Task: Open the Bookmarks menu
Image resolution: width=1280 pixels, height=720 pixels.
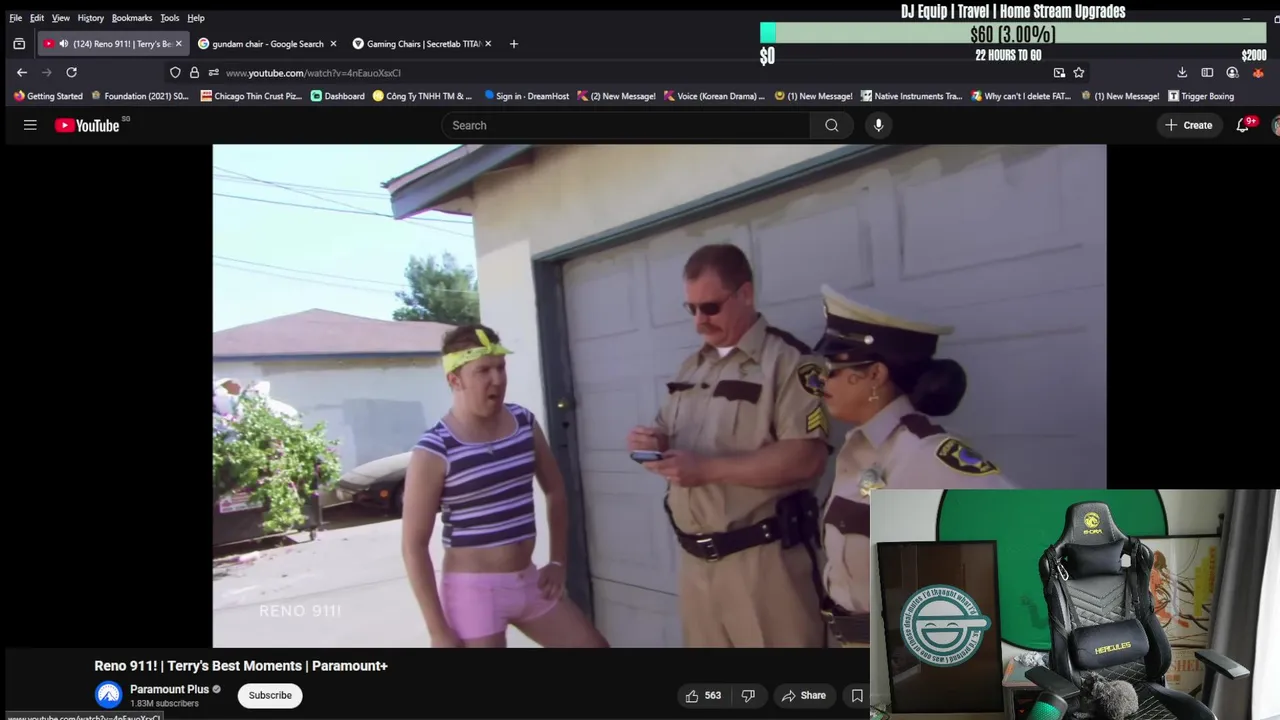Action: point(132,18)
